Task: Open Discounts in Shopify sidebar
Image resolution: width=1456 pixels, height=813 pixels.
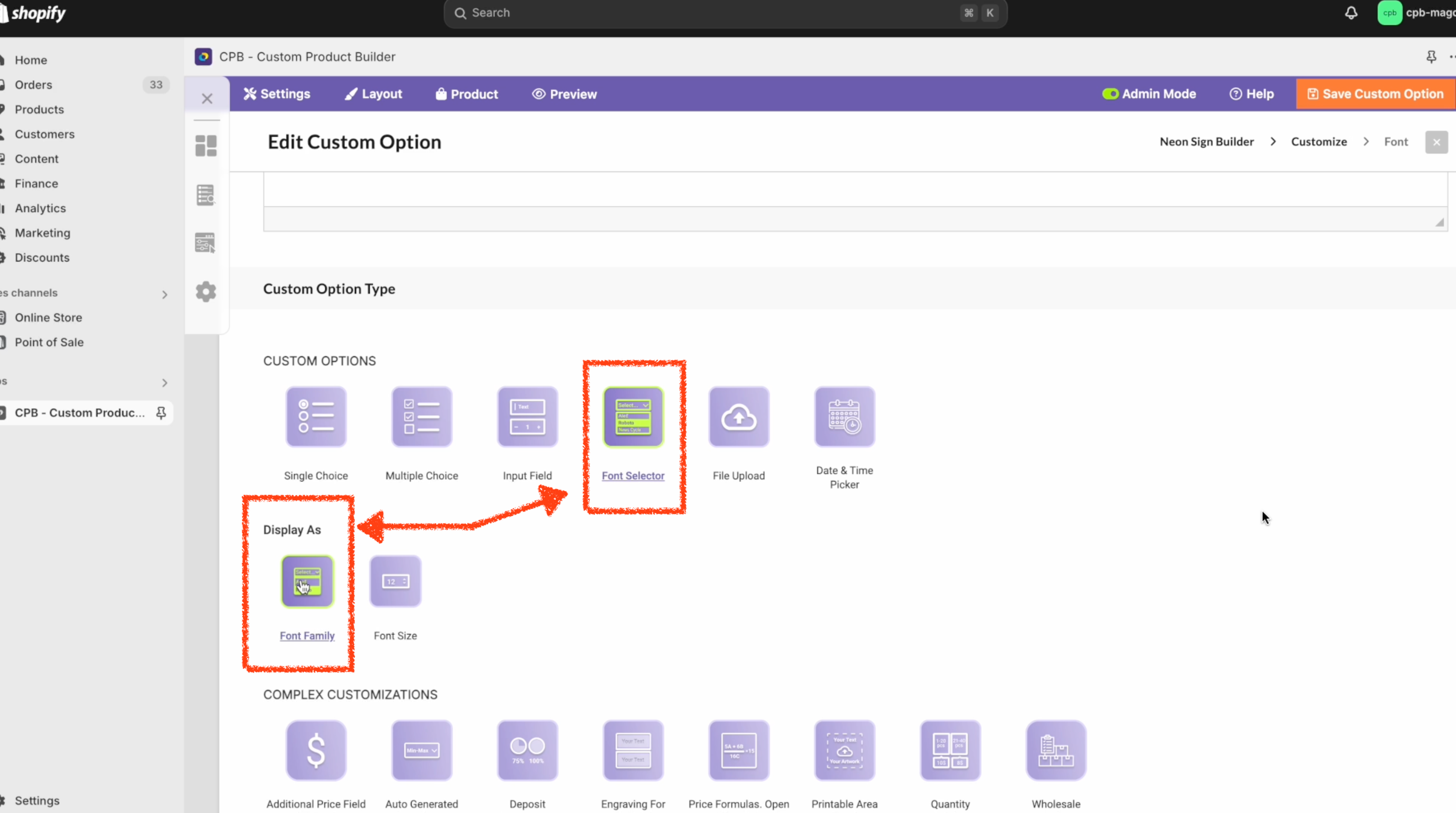Action: tap(42, 258)
